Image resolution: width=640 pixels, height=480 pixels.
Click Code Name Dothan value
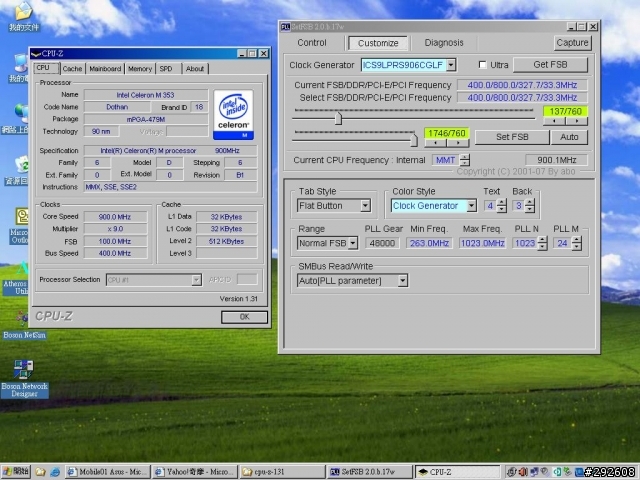[x=117, y=107]
